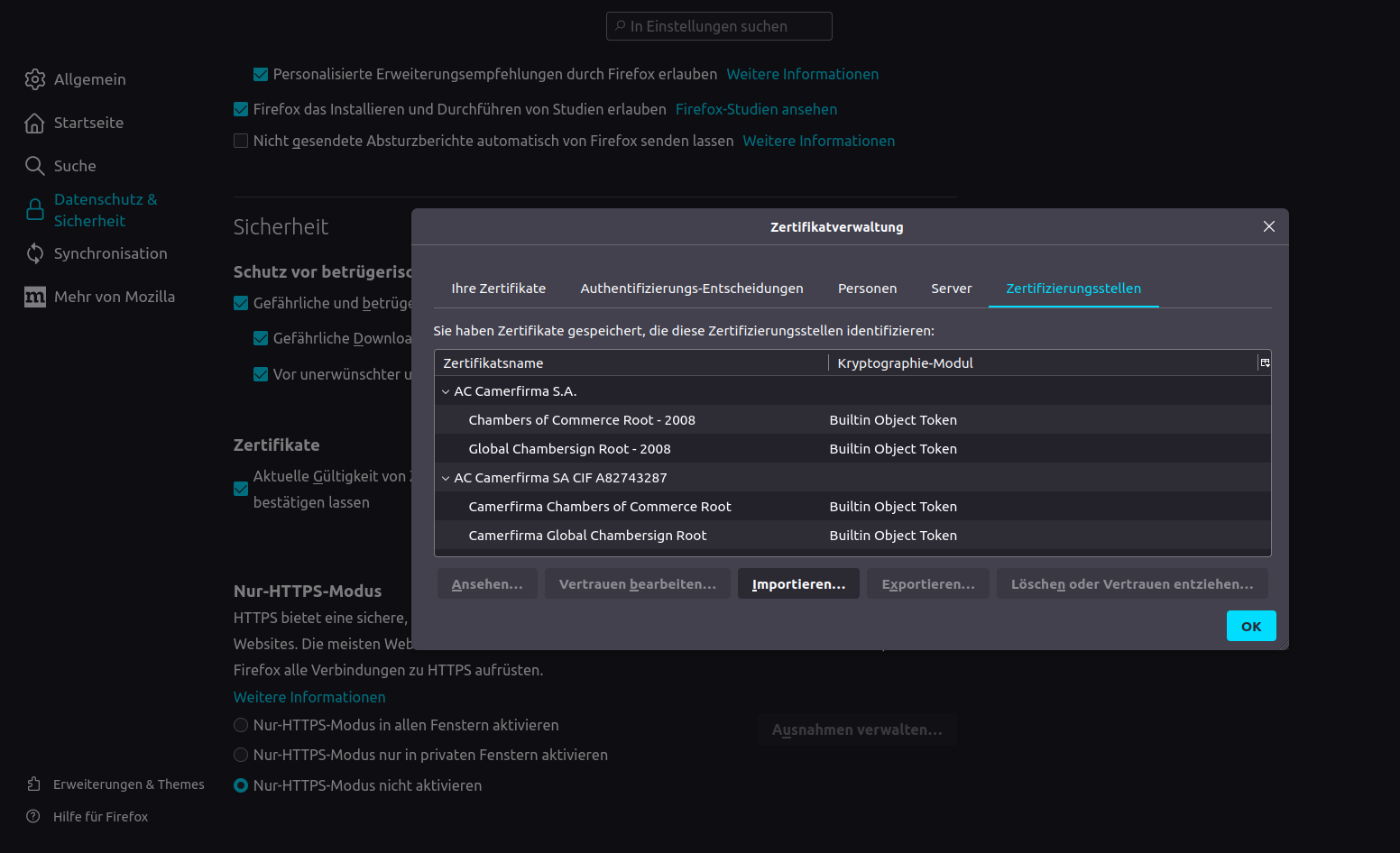The height and width of the screenshot is (853, 1400).
Task: Open the Weitere Informationen link about HTTPS
Action: (309, 696)
